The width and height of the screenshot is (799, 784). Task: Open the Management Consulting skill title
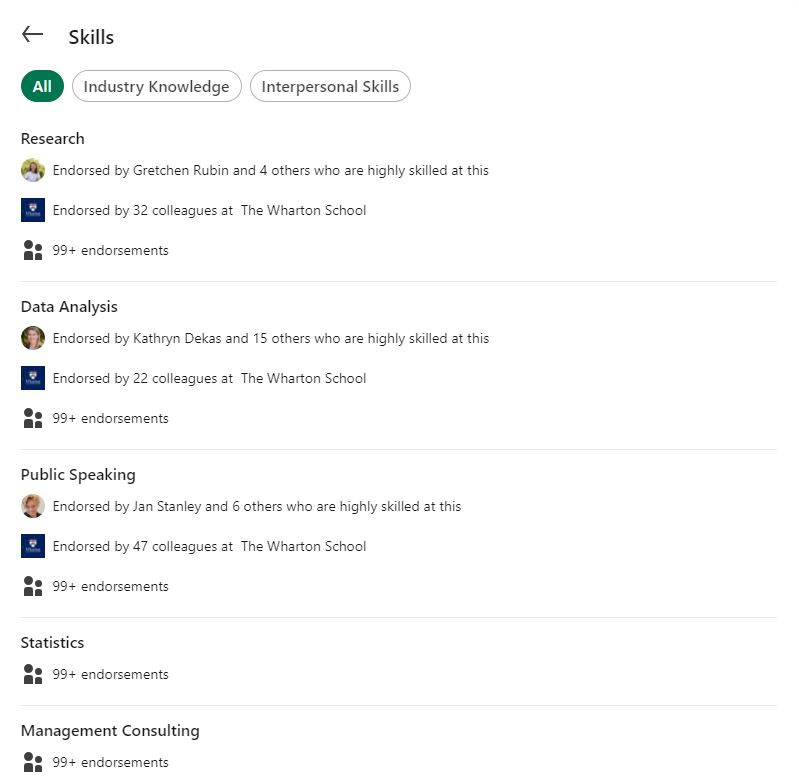110,731
